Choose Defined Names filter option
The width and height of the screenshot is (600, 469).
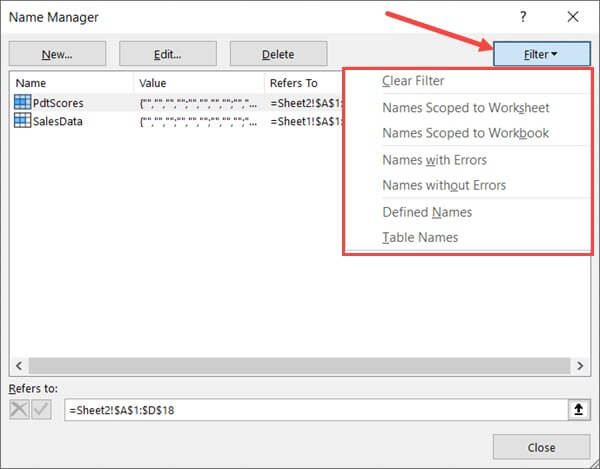tap(427, 212)
